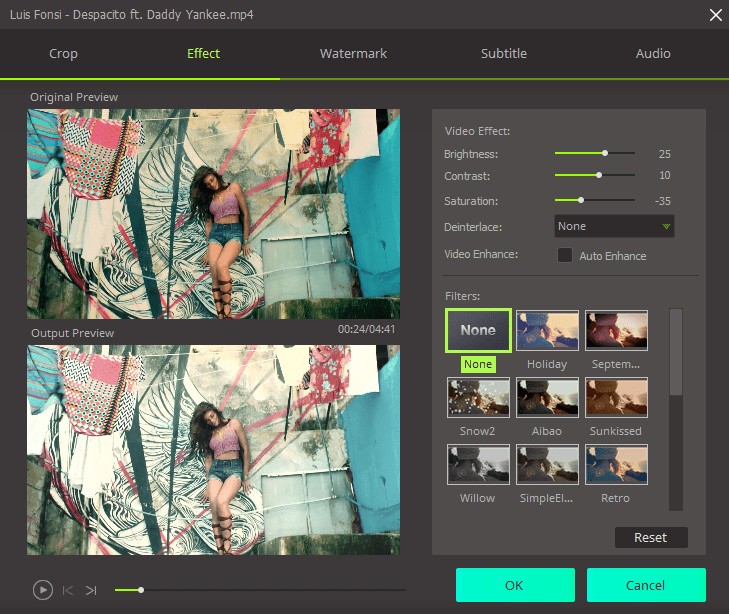Choose the Aibao filter thumbnail

point(547,397)
